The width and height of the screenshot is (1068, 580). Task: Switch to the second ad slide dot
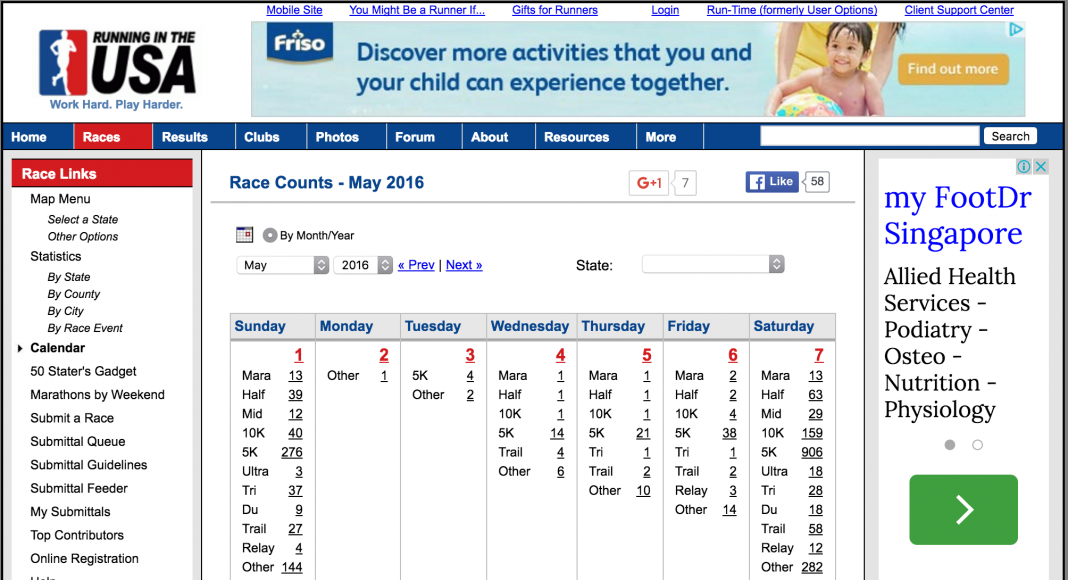coord(977,445)
